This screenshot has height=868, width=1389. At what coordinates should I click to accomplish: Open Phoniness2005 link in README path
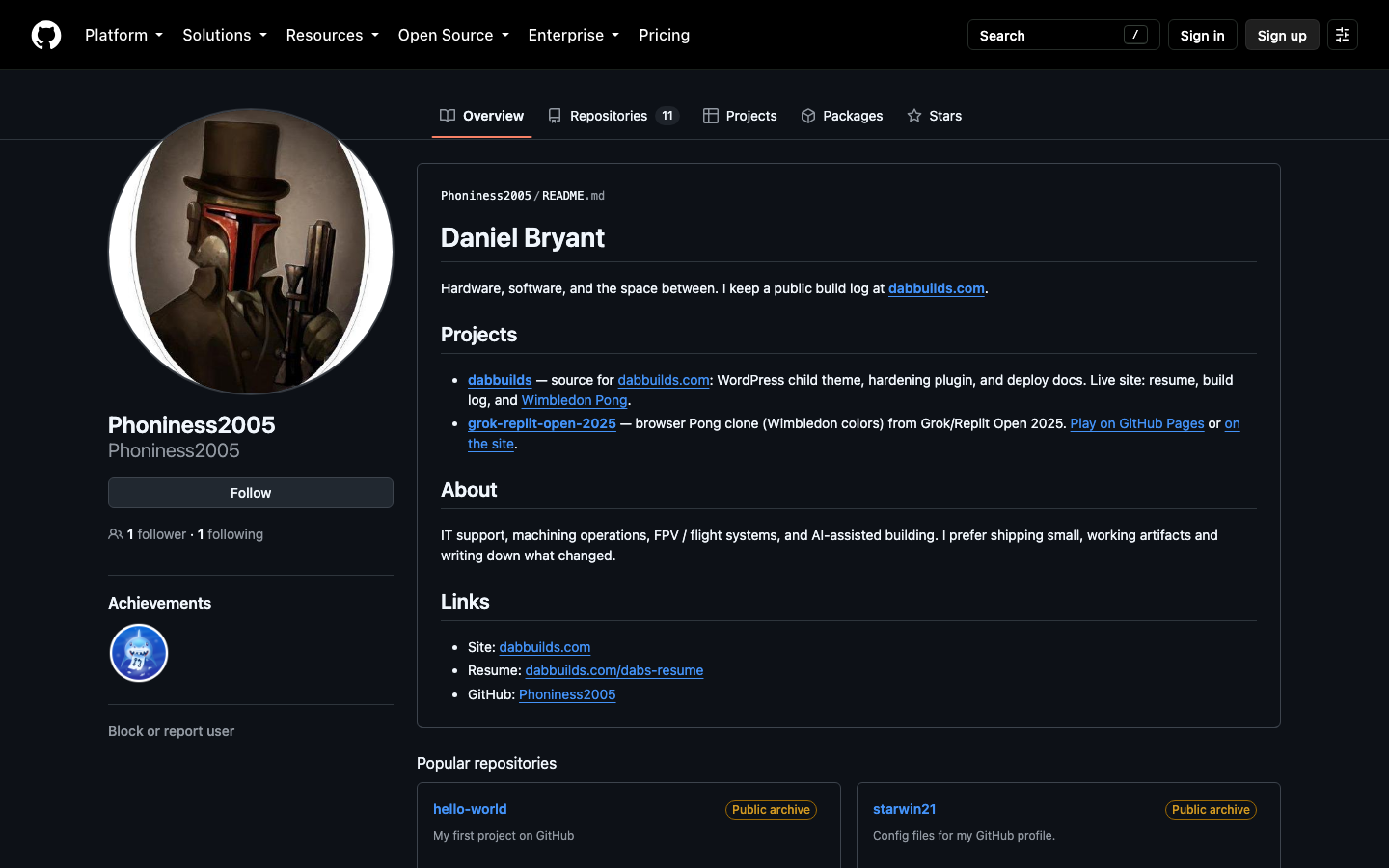point(486,196)
